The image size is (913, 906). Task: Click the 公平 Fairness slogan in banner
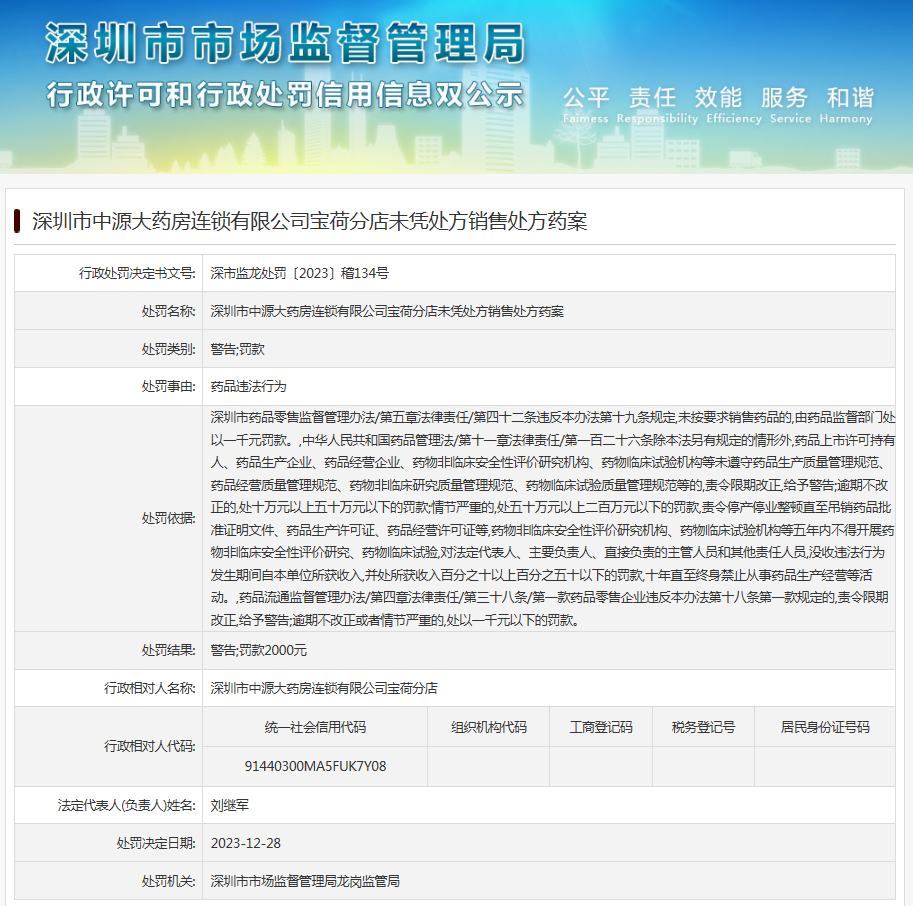click(586, 104)
